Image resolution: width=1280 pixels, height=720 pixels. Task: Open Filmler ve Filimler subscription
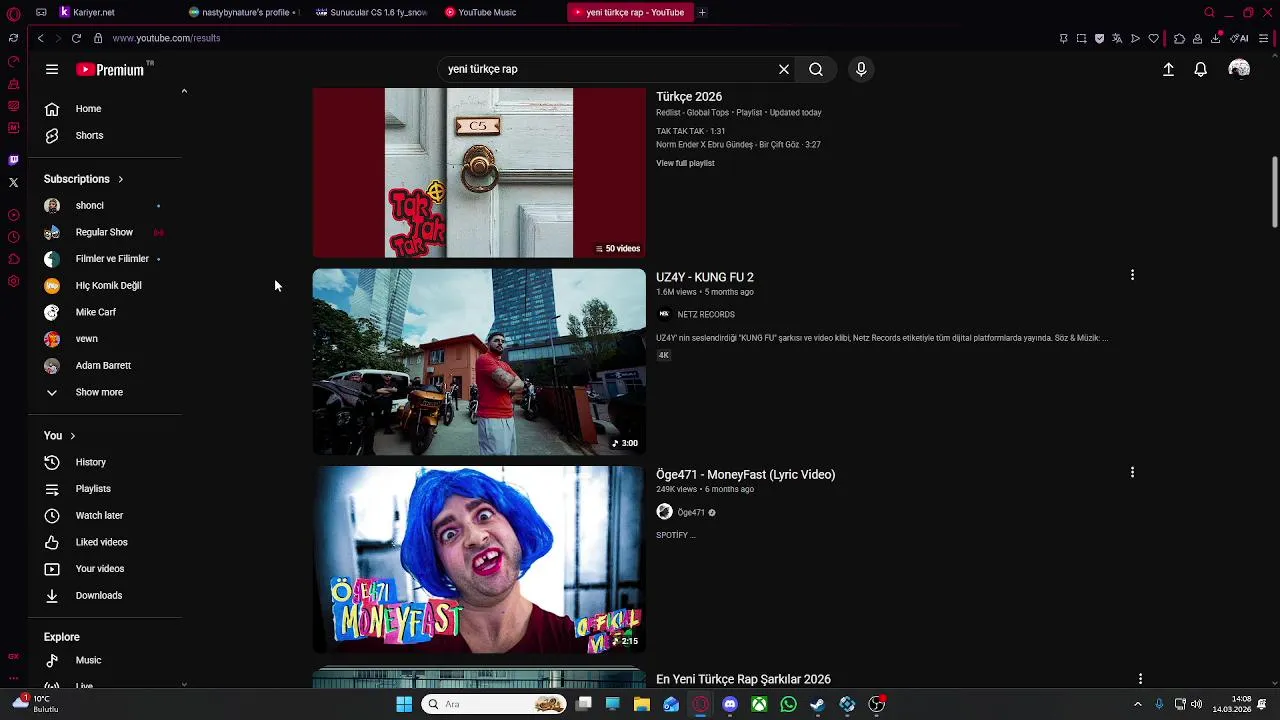[x=105, y=259]
